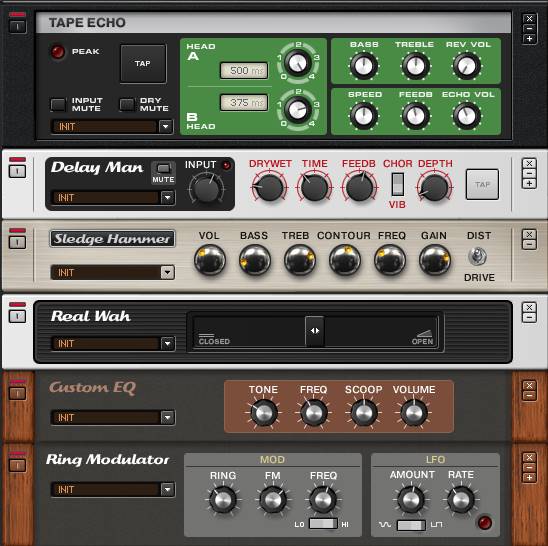Viewport: 548px width, 546px height.
Task: Click the Delay Man TAP button
Action: pyautogui.click(x=482, y=184)
